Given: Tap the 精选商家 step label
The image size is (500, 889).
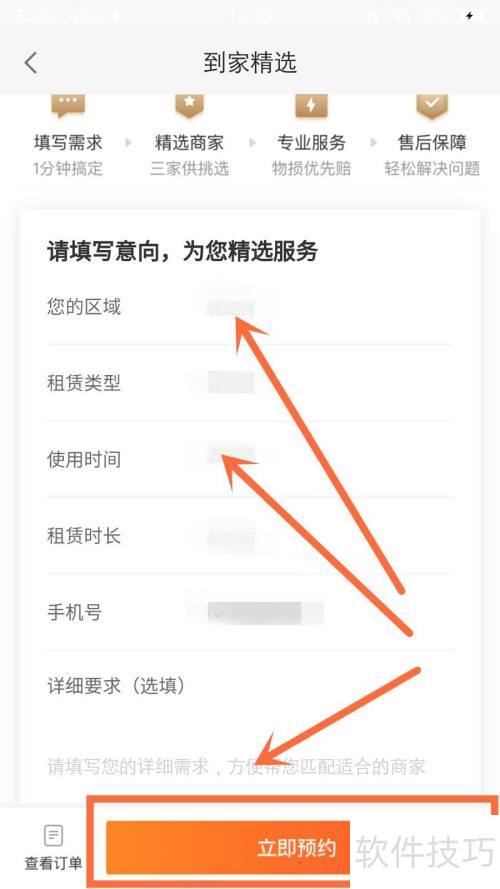Looking at the screenshot, I should tap(189, 142).
